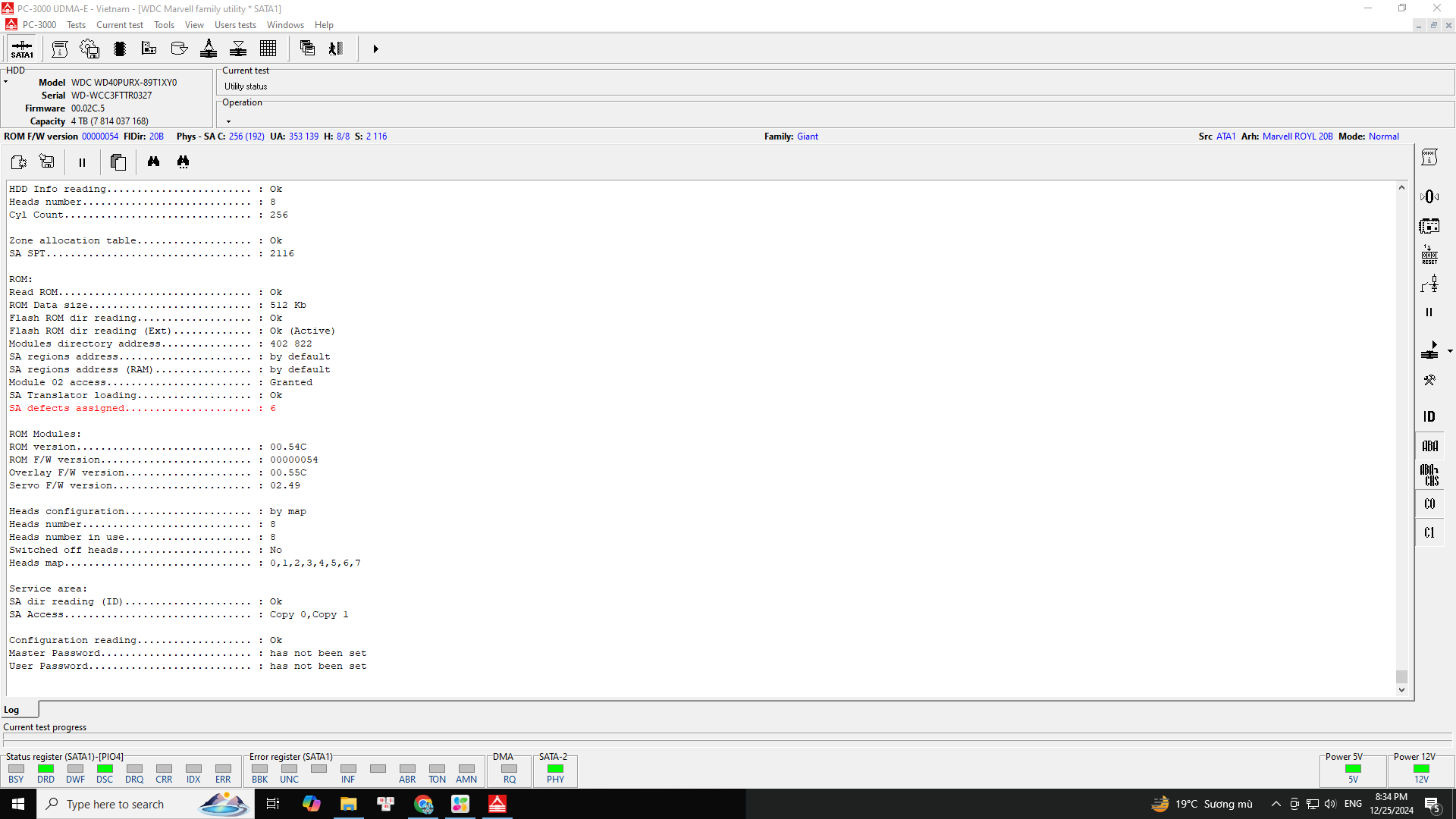Click the RESET counter icon on right sidebar
Screen dimensions: 1456x819
tap(1429, 255)
